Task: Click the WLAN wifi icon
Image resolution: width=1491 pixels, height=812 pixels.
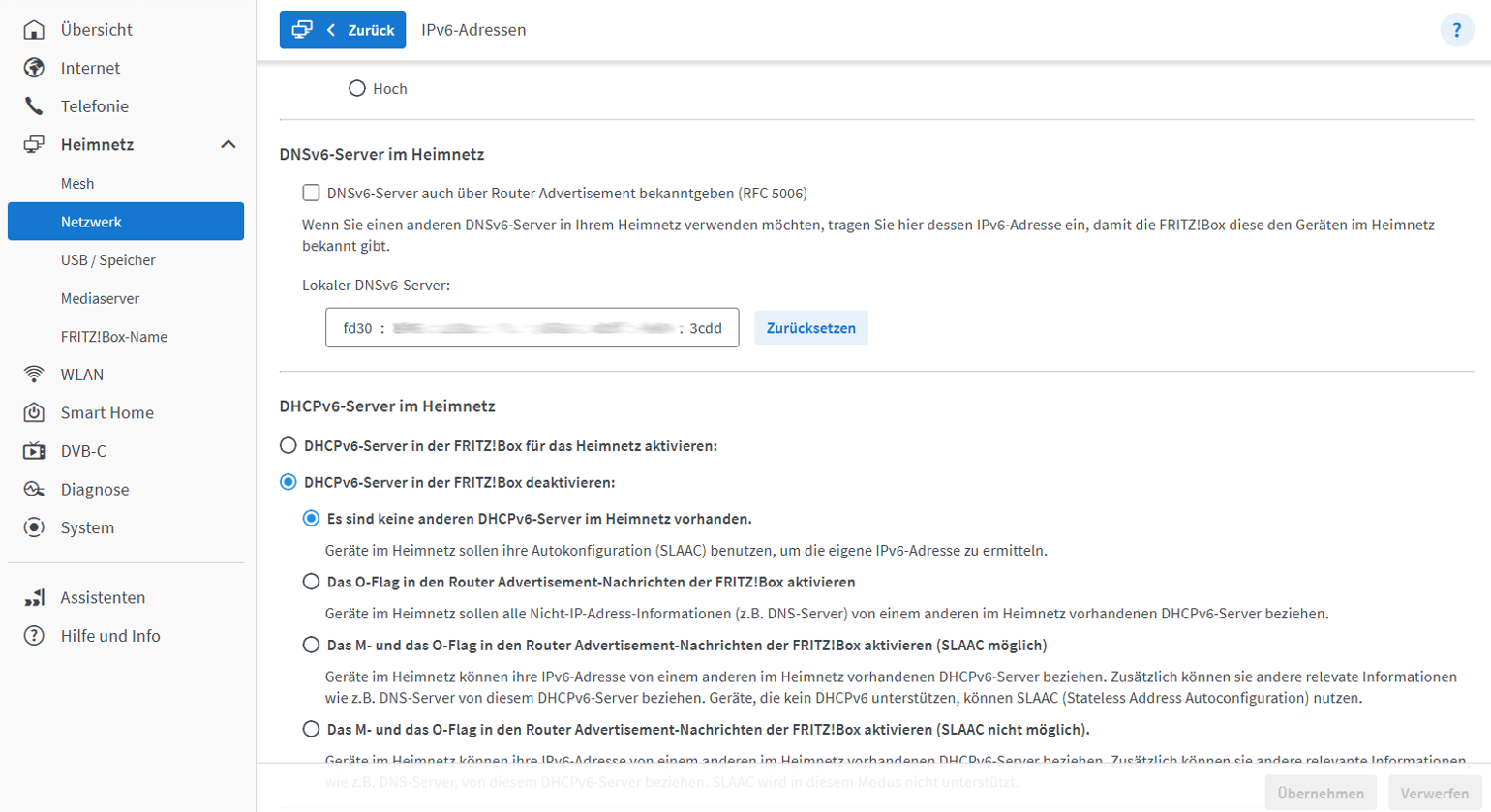Action: [x=34, y=375]
